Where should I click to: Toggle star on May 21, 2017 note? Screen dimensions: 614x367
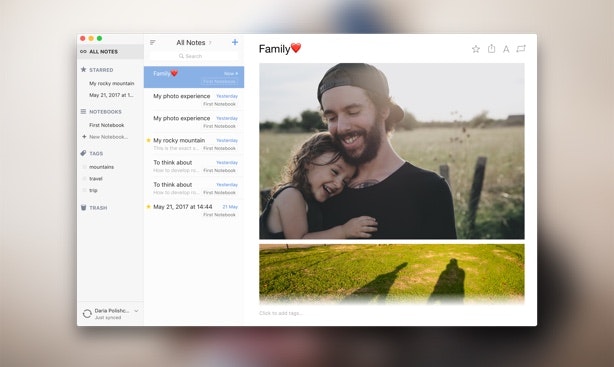[x=148, y=206]
